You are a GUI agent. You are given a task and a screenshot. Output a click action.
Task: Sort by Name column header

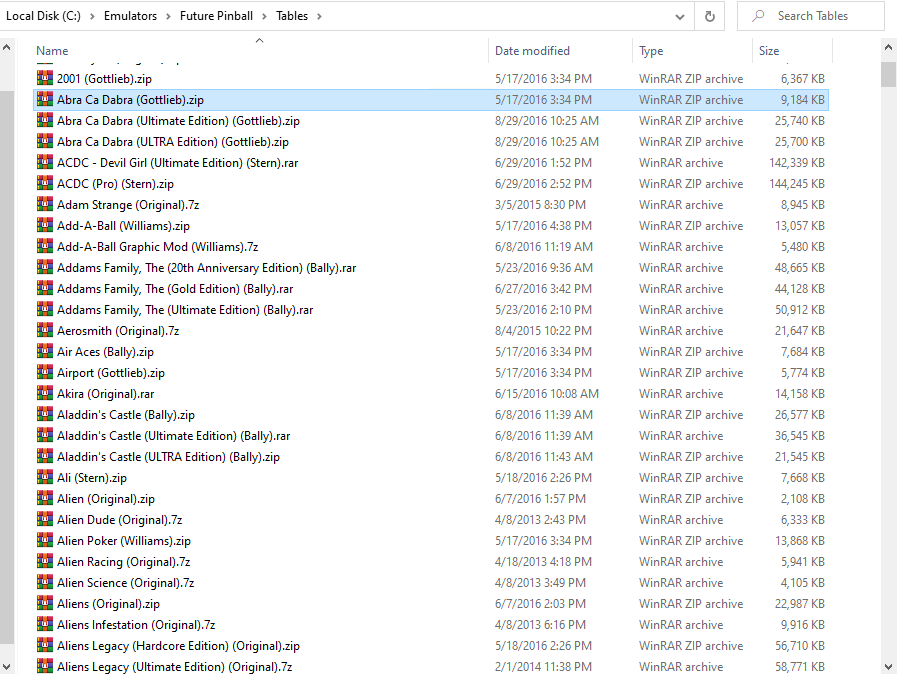coord(260,50)
